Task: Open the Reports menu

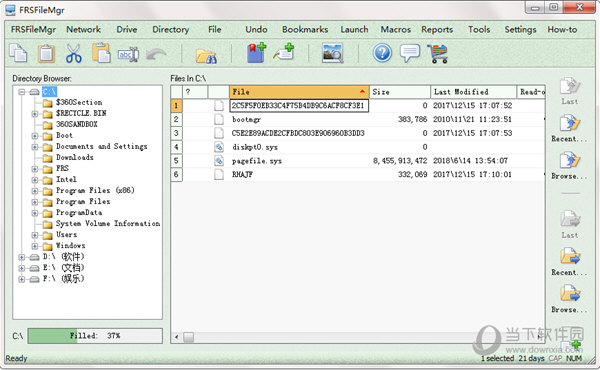Action: (437, 29)
